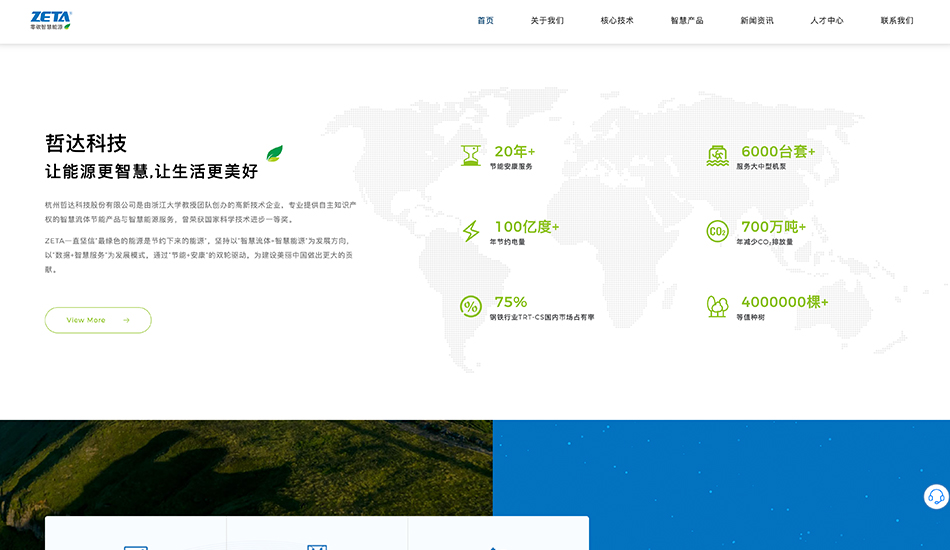Open the headset customer service widget
The width and height of the screenshot is (950, 550).
pyautogui.click(x=936, y=497)
